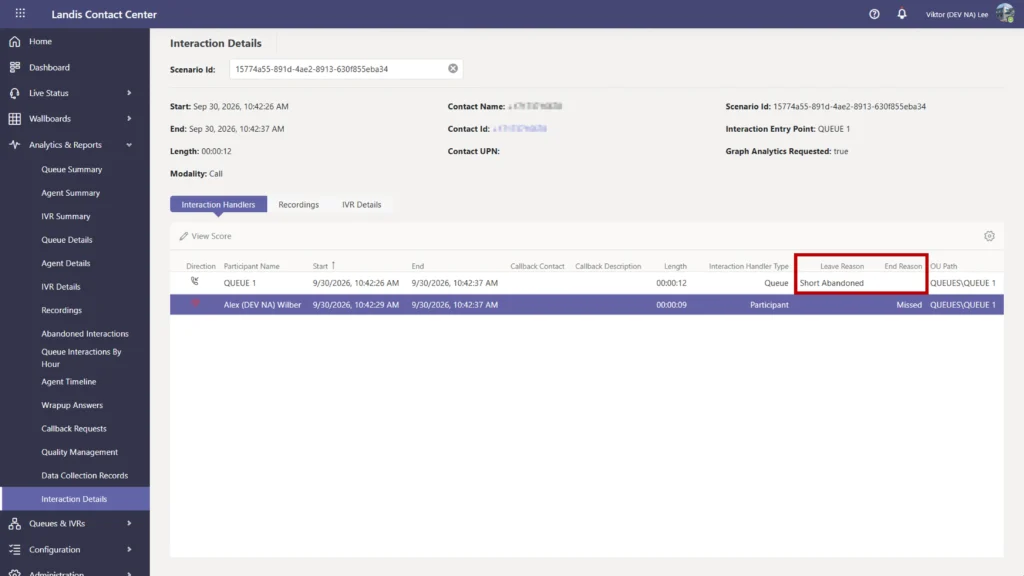Select the QUEUE 1 participant row
Viewport: 1024px width, 576px height.
click(x=586, y=283)
